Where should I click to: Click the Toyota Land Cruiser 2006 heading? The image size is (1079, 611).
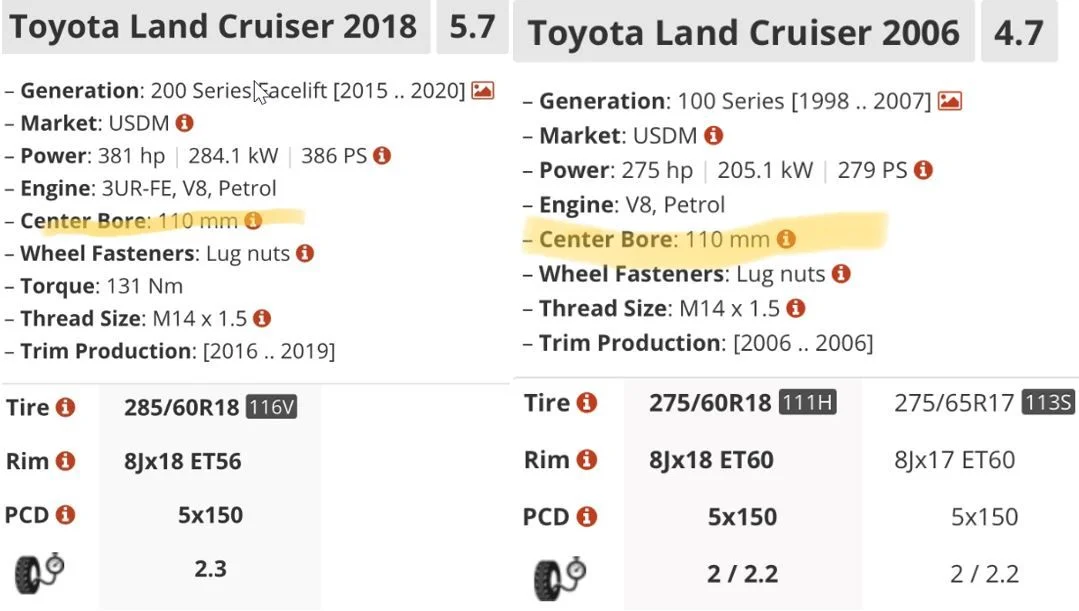pyautogui.click(x=744, y=34)
